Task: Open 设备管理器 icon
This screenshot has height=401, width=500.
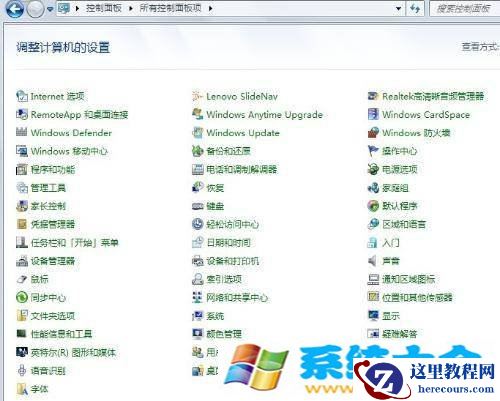Action: pyautogui.click(x=22, y=261)
